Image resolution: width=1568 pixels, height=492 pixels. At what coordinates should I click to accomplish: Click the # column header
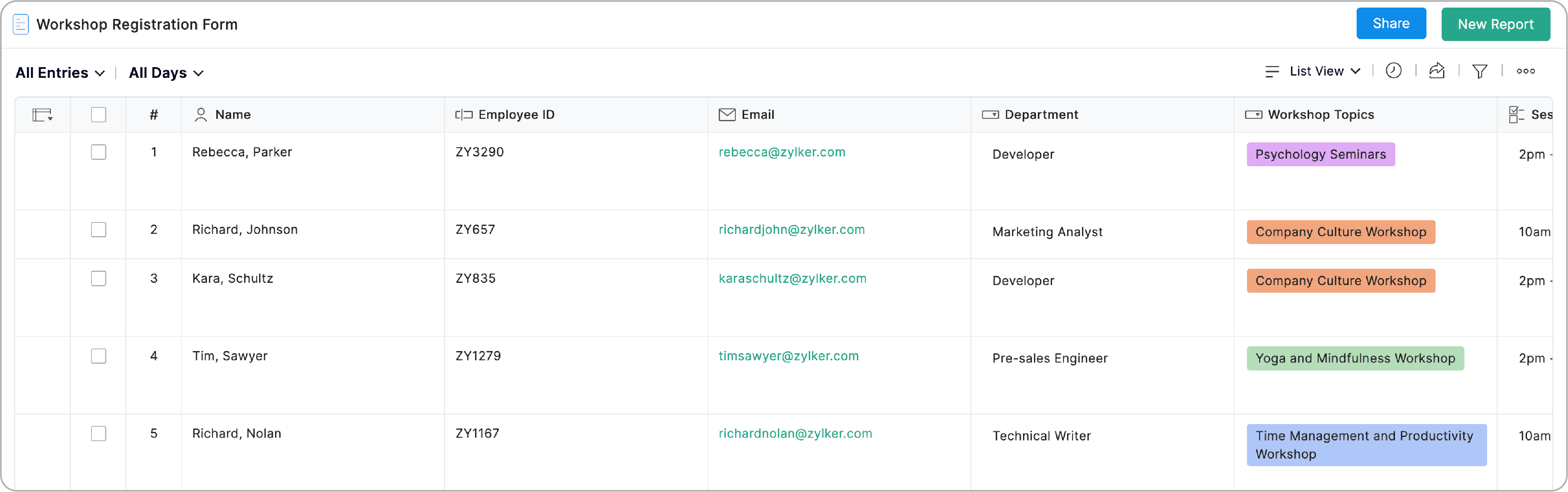point(153,115)
